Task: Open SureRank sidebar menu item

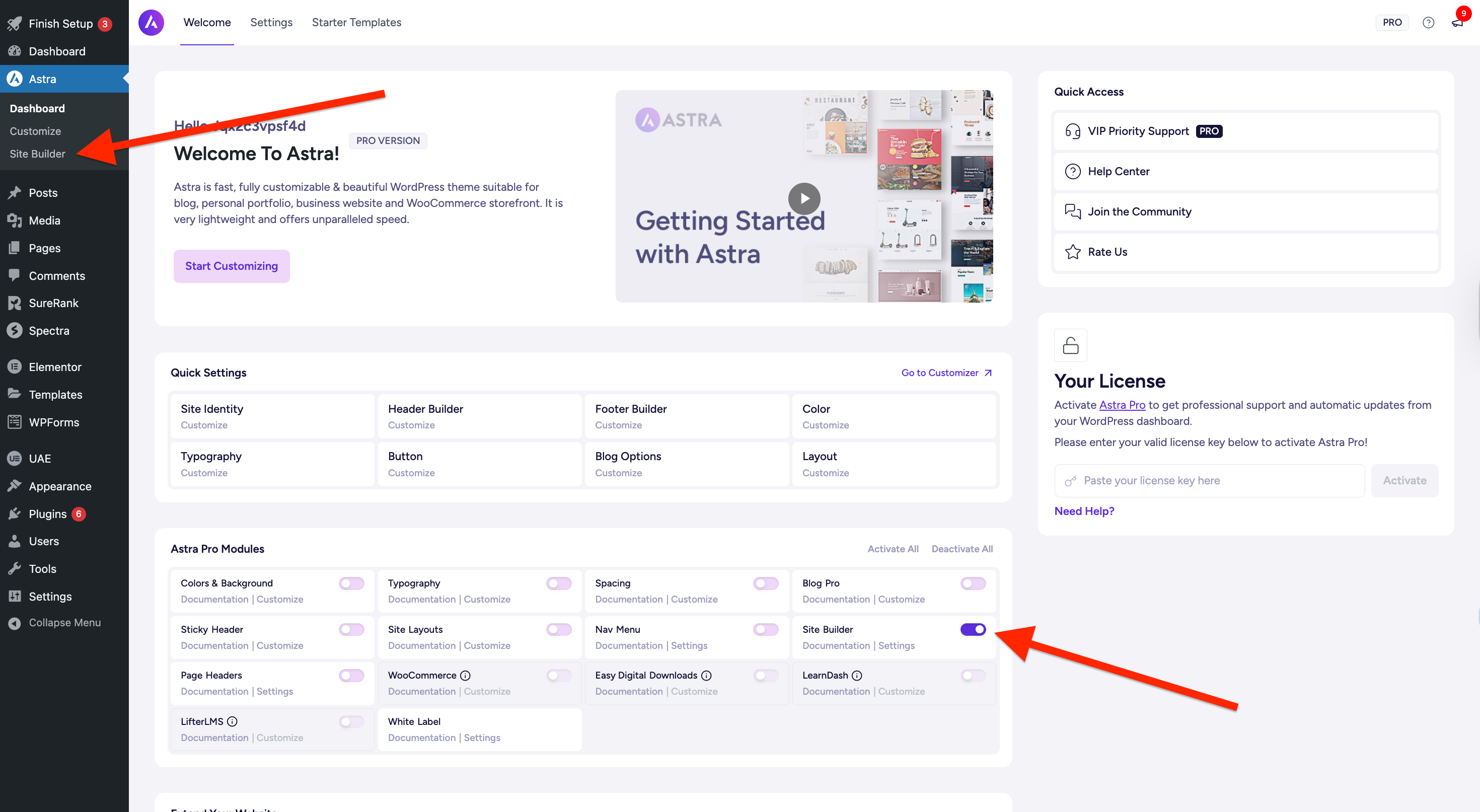Action: click(x=53, y=303)
